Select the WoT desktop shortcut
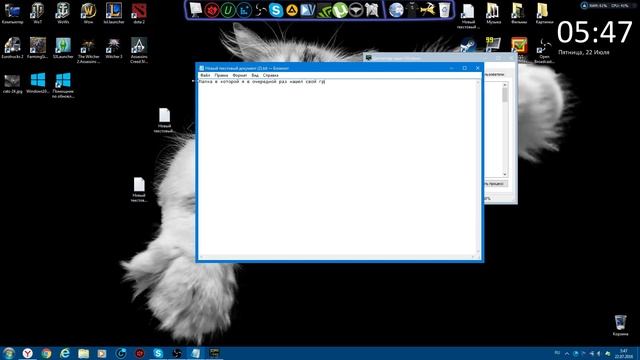Screen dimensions: 640x360 (38, 13)
